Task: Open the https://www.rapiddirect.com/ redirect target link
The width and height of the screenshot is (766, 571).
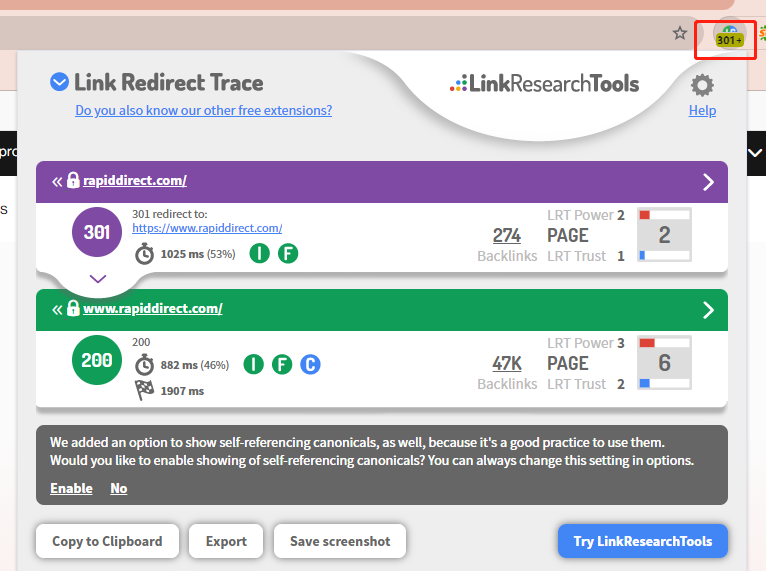Action: pyautogui.click(x=207, y=228)
